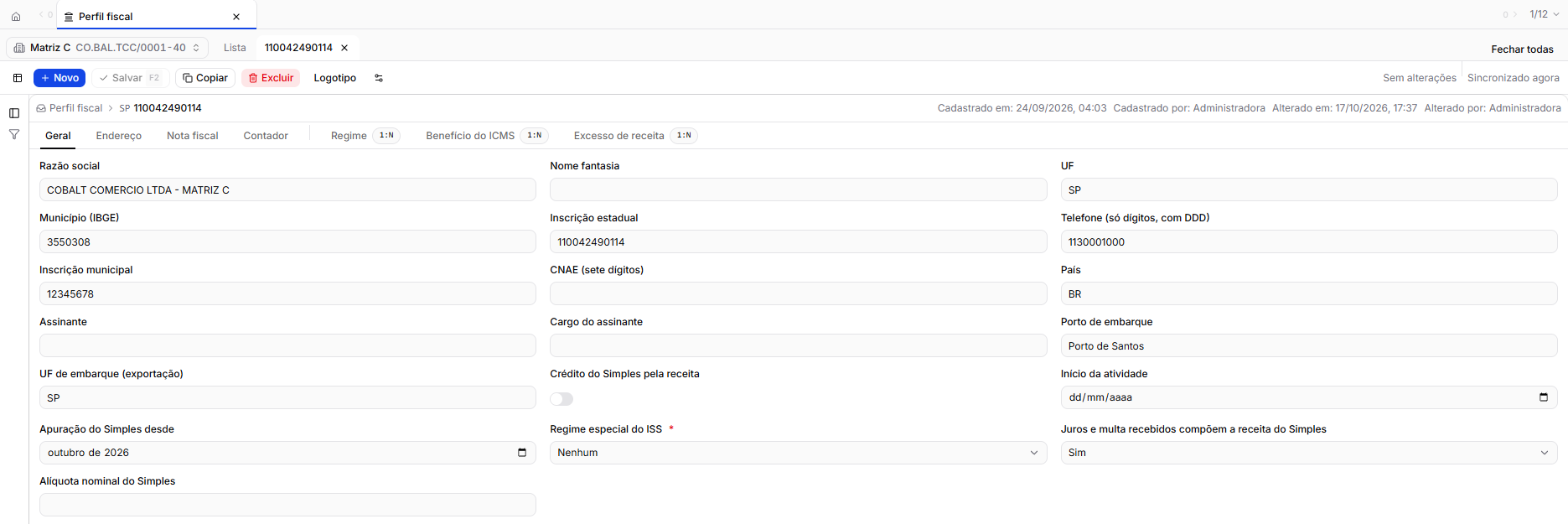This screenshot has height=524, width=1568.
Task: Click the Inscrição estadual field
Action: point(798,242)
